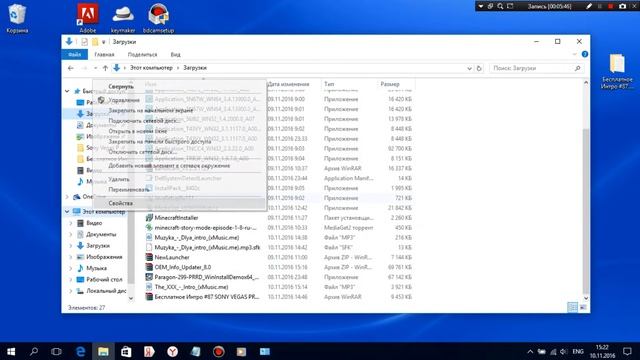This screenshot has width=640, height=360.
Task: Switch to large icons view layout icon
Action: coord(583,307)
